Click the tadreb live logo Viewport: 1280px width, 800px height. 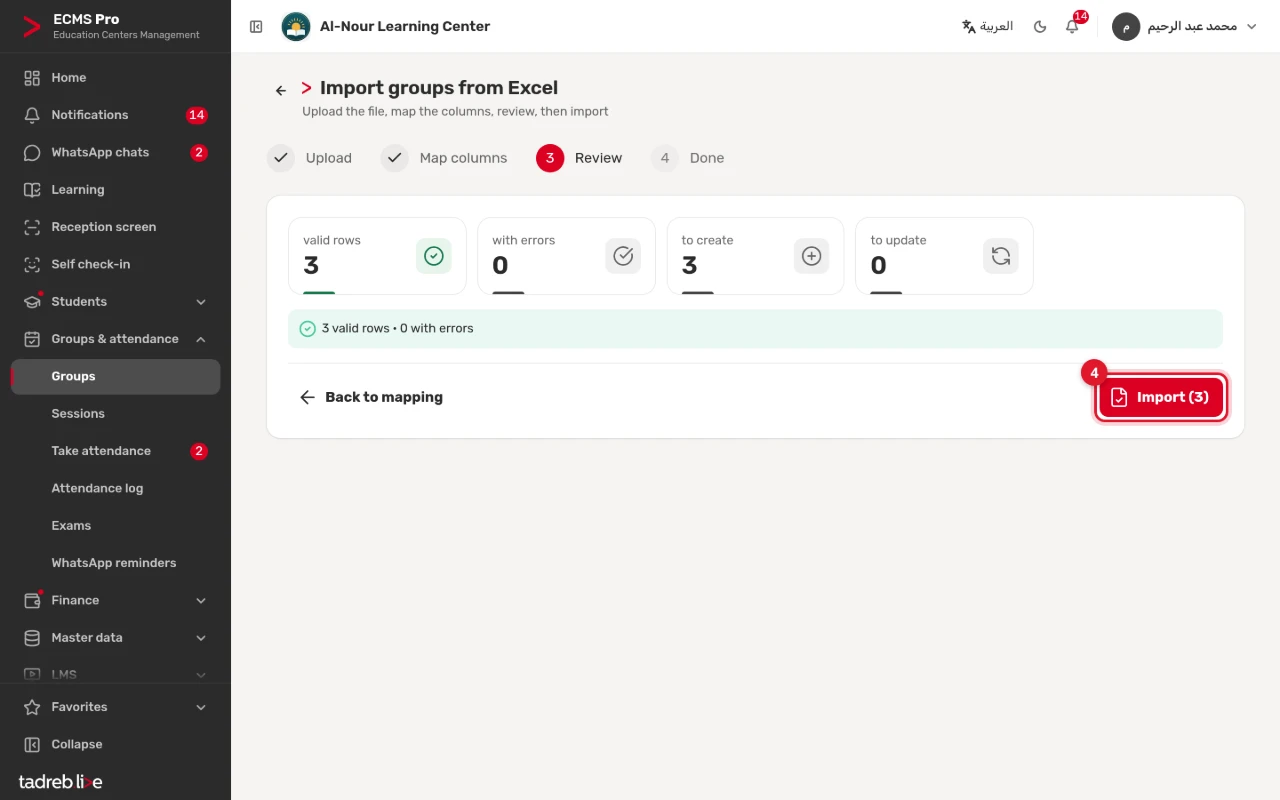tap(60, 781)
